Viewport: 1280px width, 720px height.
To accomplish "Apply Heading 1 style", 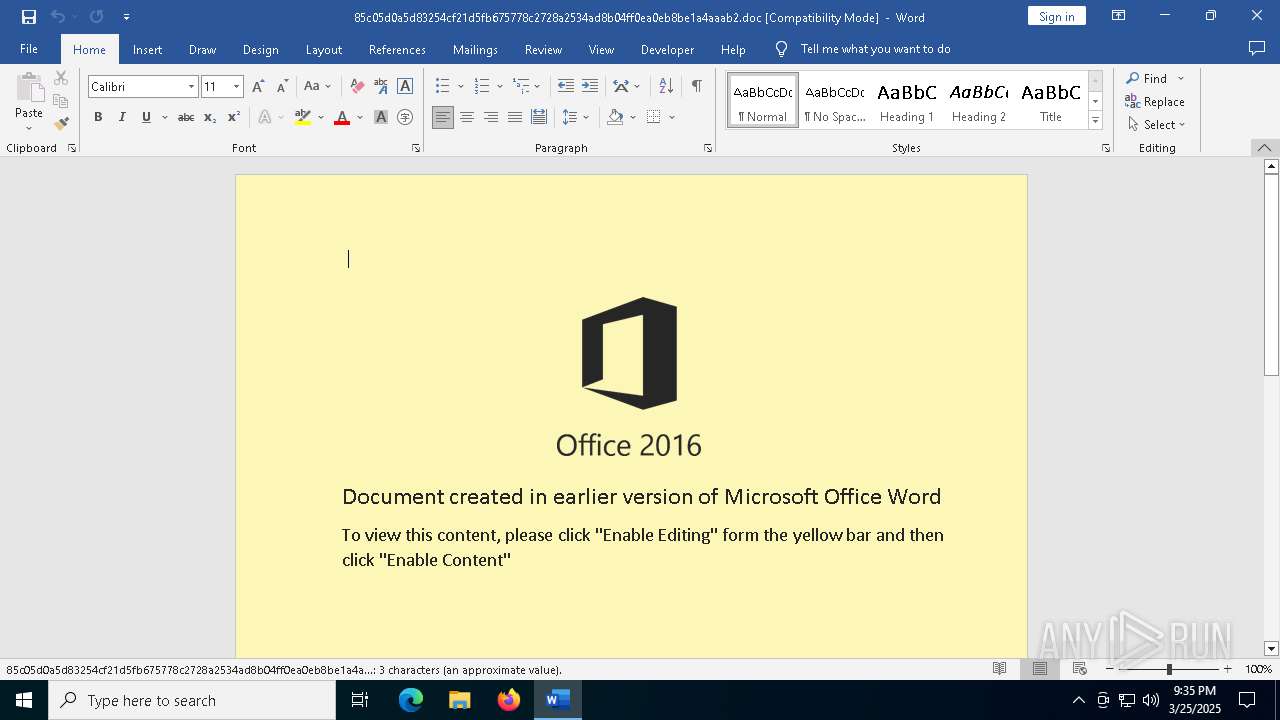I will [907, 101].
